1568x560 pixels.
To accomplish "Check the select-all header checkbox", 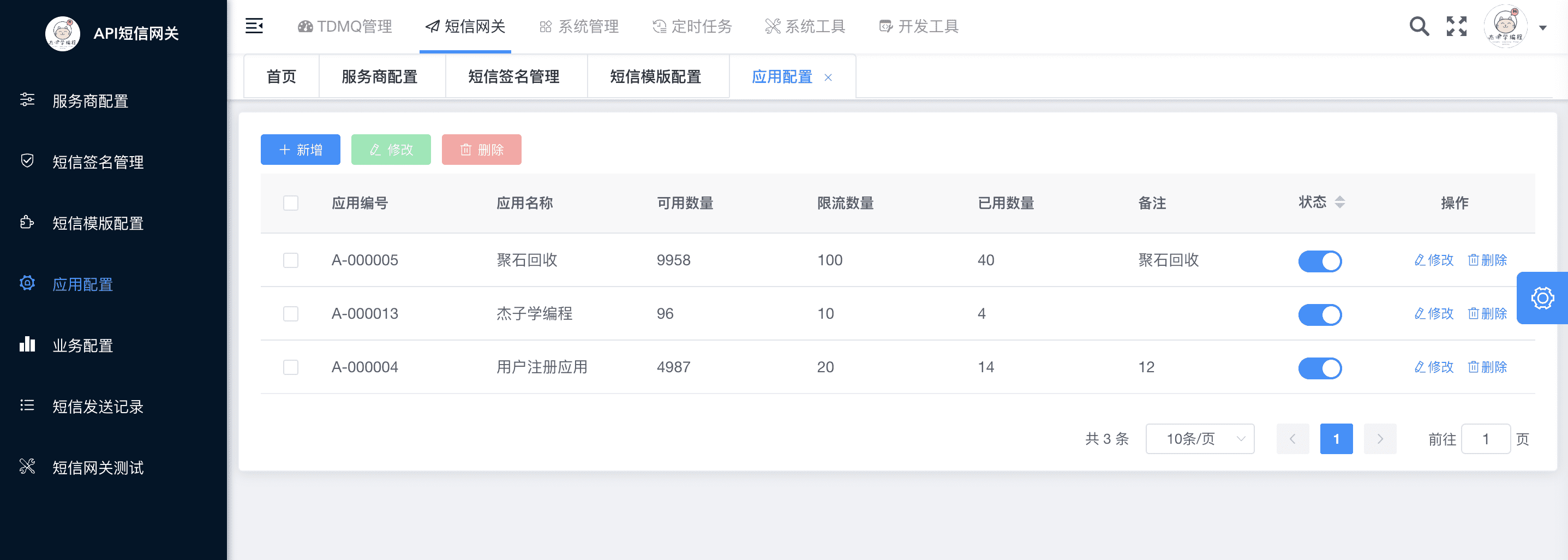I will [x=291, y=202].
